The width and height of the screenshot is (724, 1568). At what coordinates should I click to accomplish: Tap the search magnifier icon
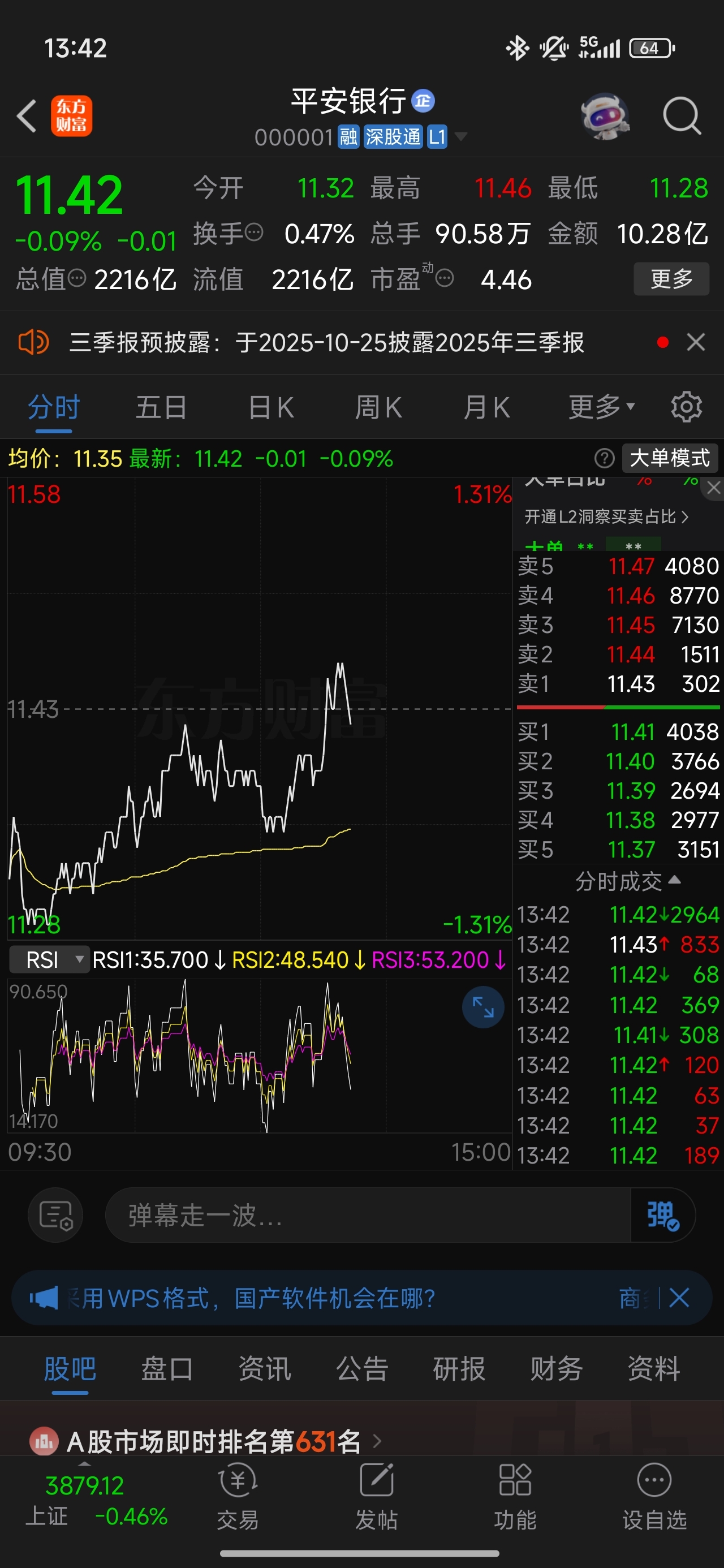point(682,115)
